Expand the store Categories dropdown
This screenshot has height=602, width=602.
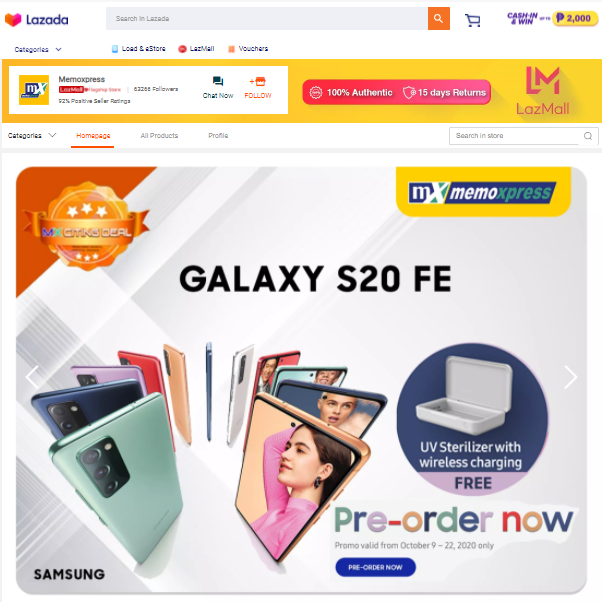click(x=32, y=136)
